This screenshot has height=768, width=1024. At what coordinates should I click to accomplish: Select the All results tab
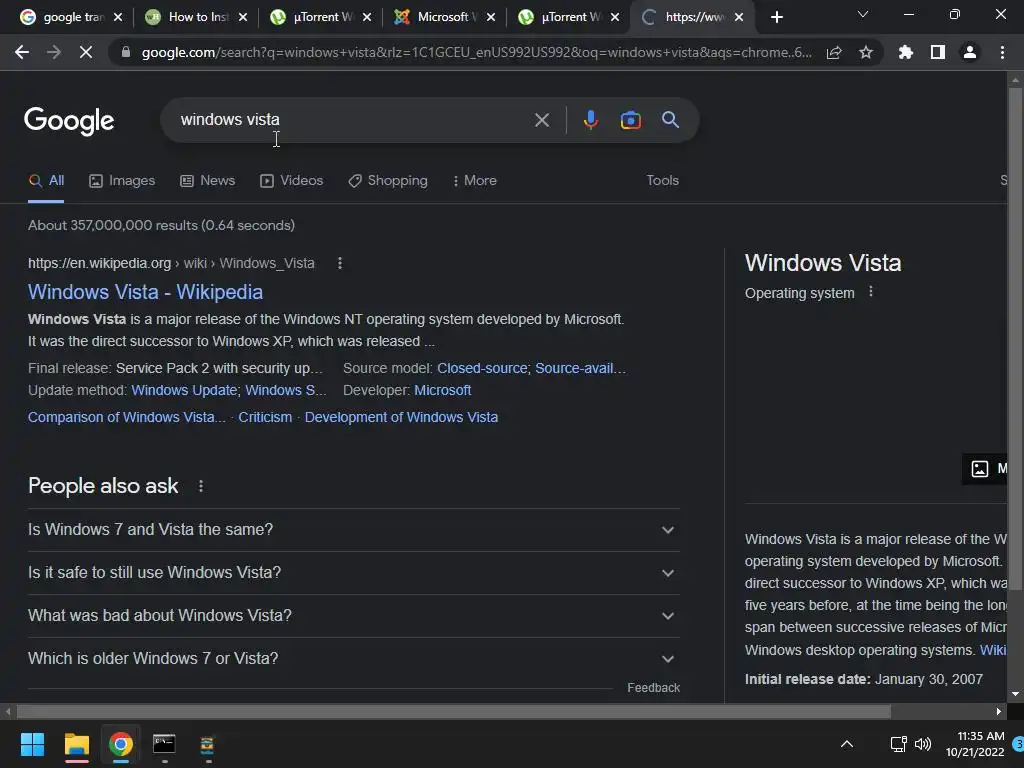tap(46, 181)
